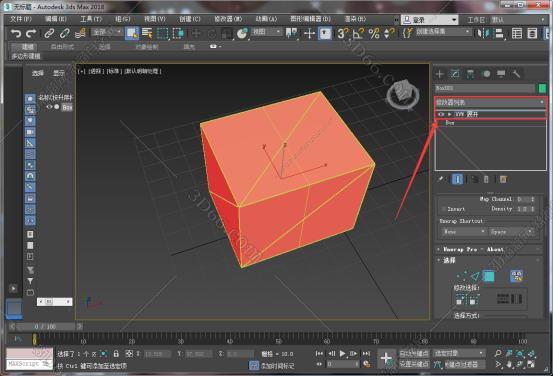Open the 视图 reference coordinate dropdown

[x=266, y=32]
